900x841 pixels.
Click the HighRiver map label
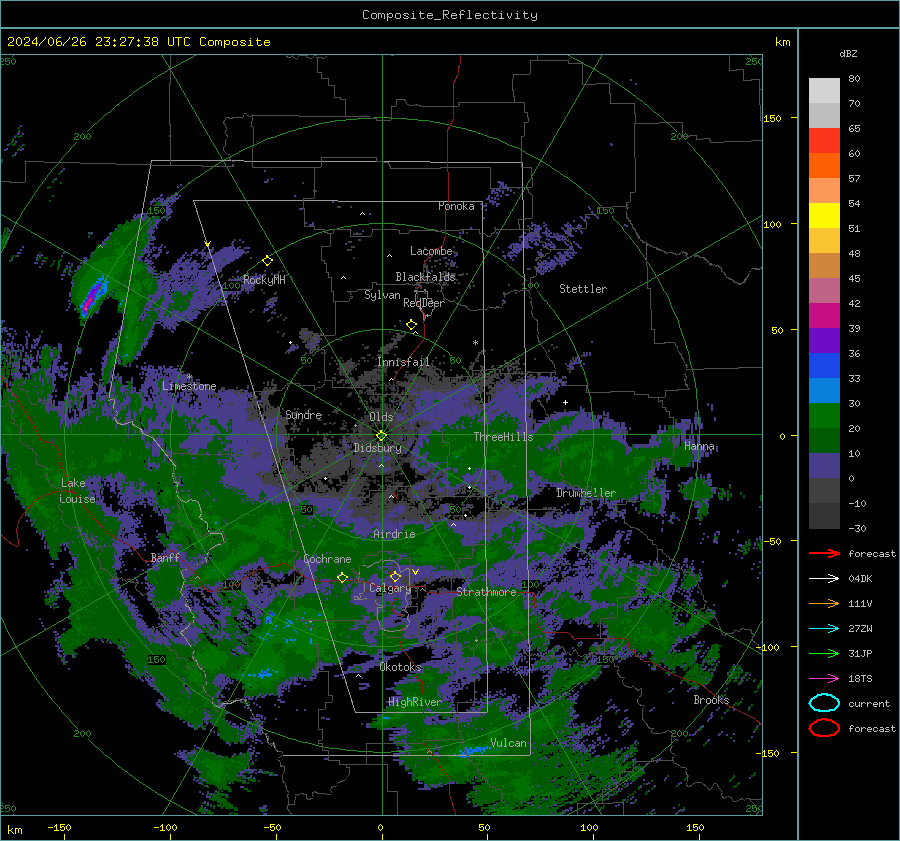(415, 702)
